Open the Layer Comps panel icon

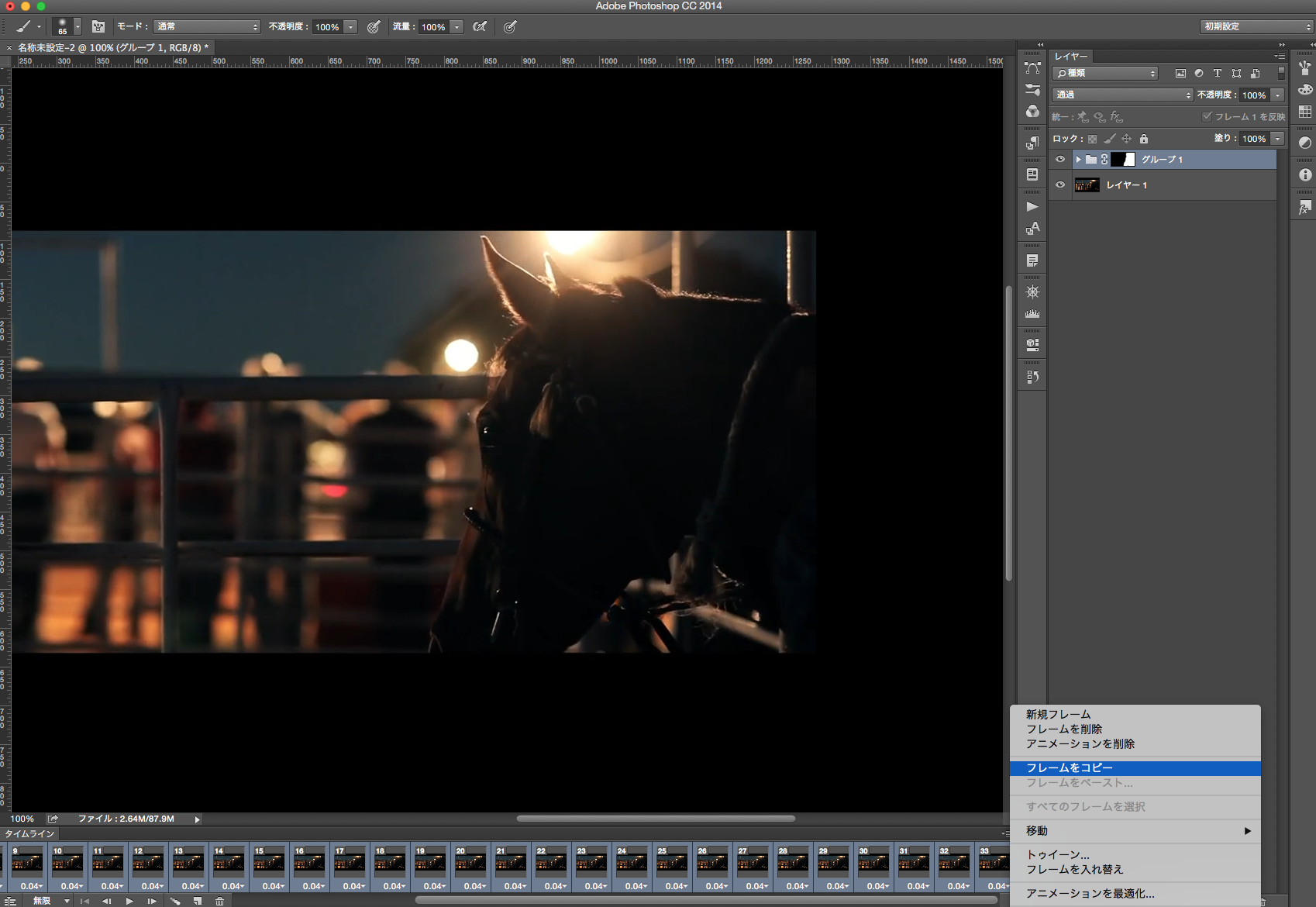[x=1032, y=345]
